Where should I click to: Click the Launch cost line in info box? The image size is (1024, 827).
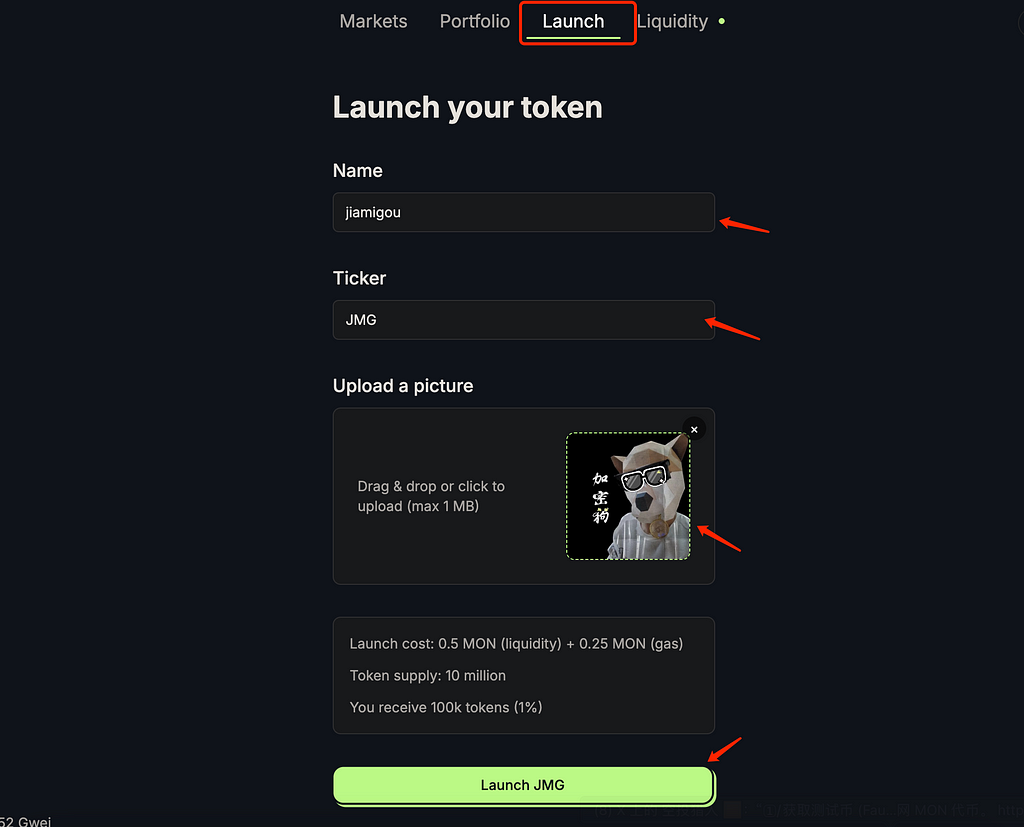pyautogui.click(x=516, y=644)
